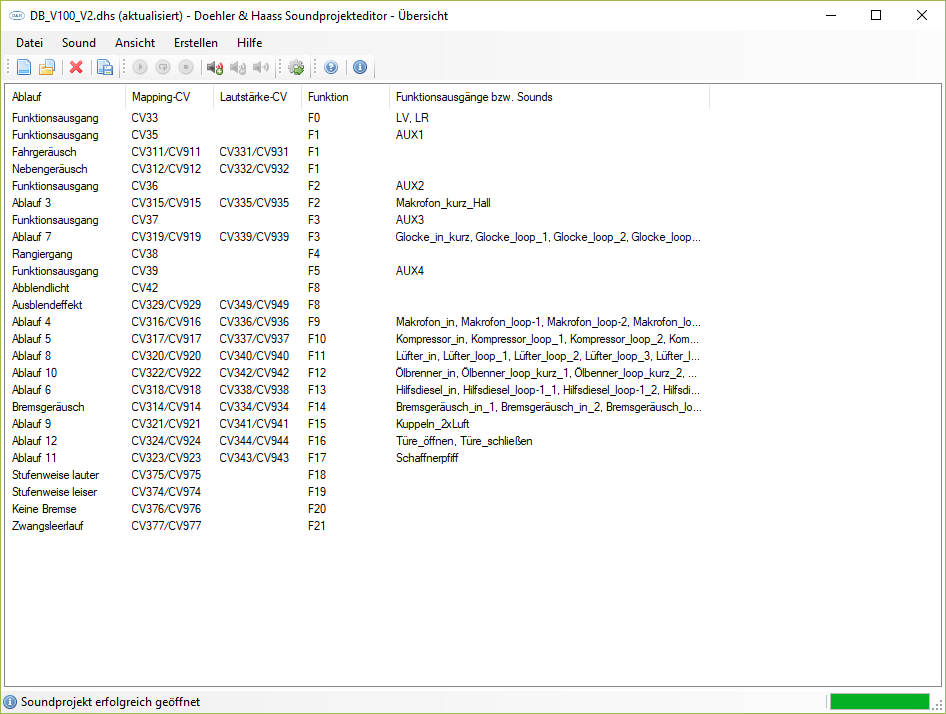Screen dimensions: 946x714
Task: Sort by the Mapping-CV column header
Action: [169, 97]
